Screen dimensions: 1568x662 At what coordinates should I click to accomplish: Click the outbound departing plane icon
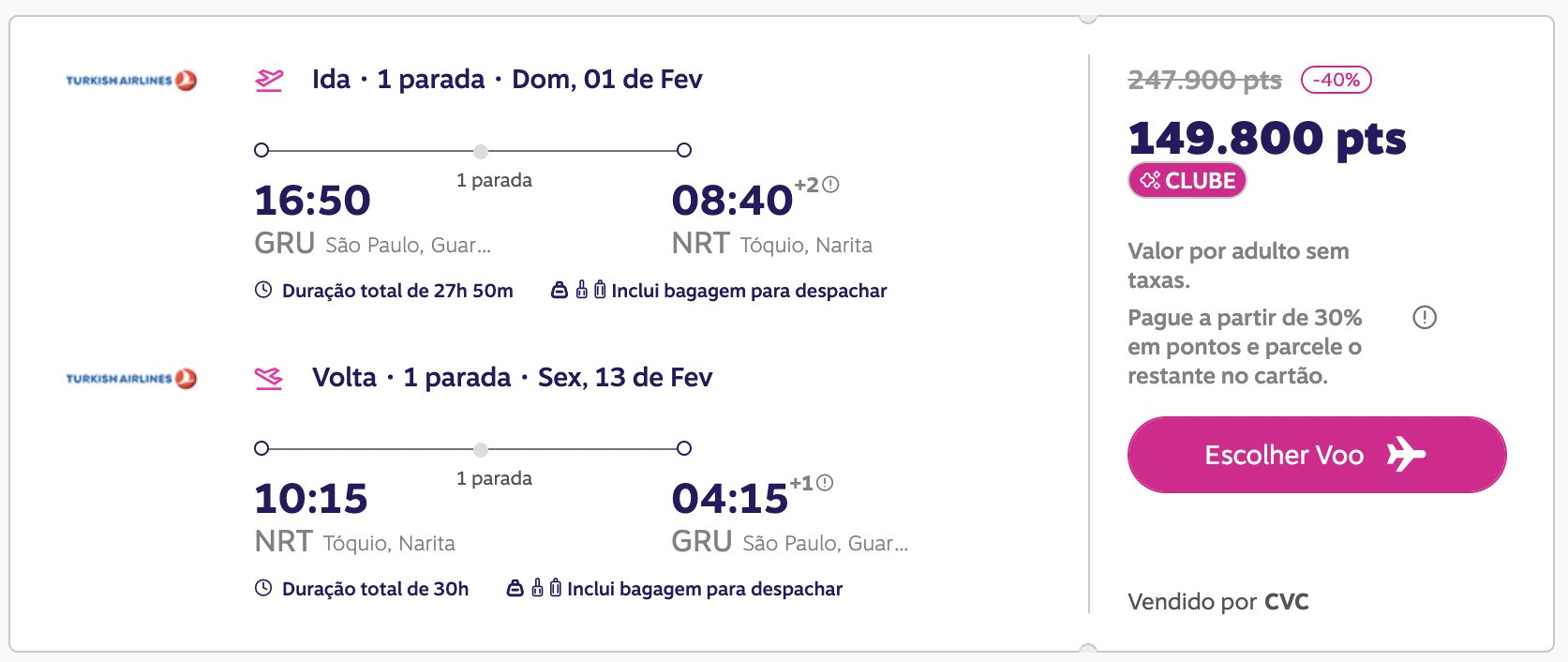(x=269, y=80)
